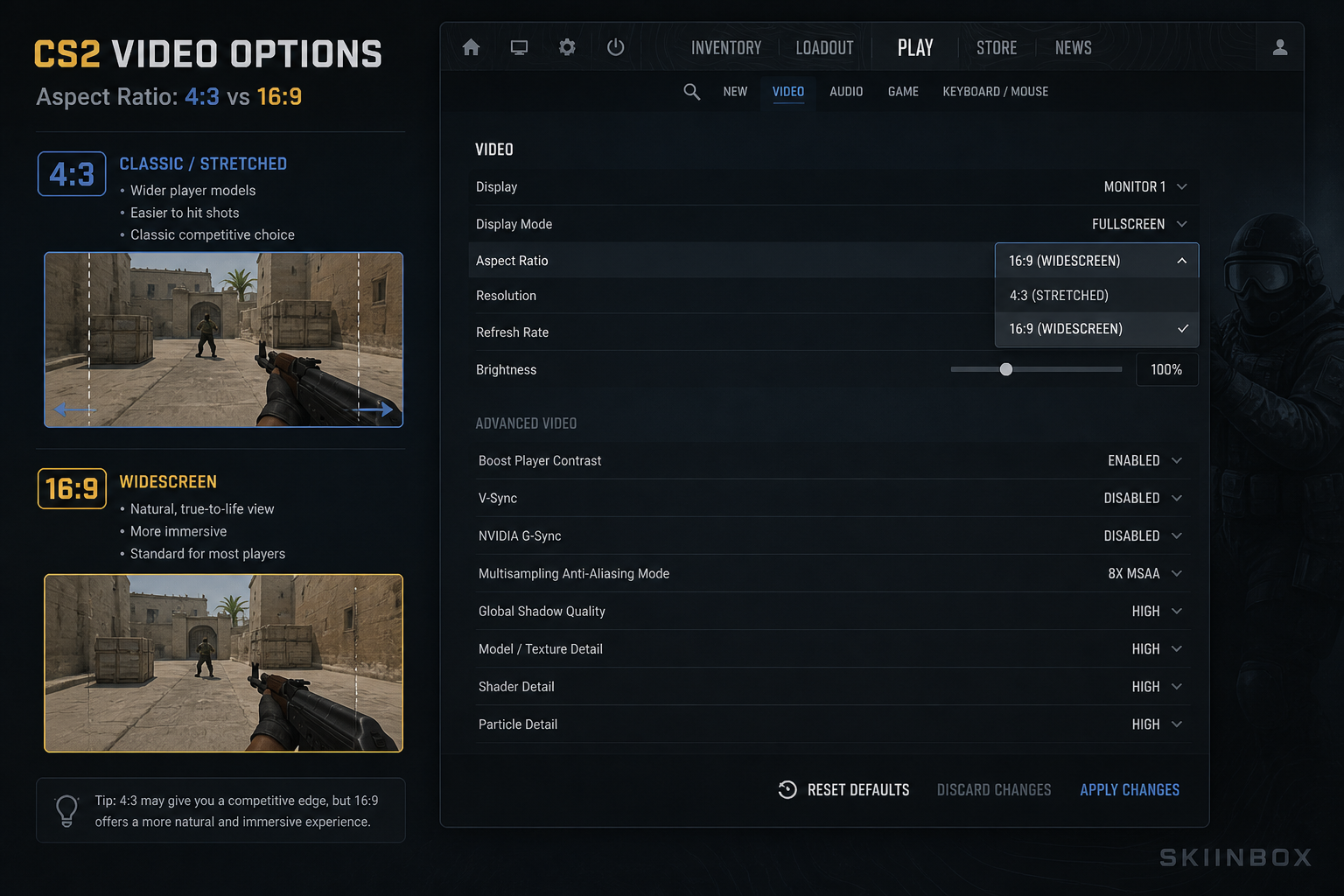Open the V-Sync dropdown
1344x896 pixels.
1143,499
